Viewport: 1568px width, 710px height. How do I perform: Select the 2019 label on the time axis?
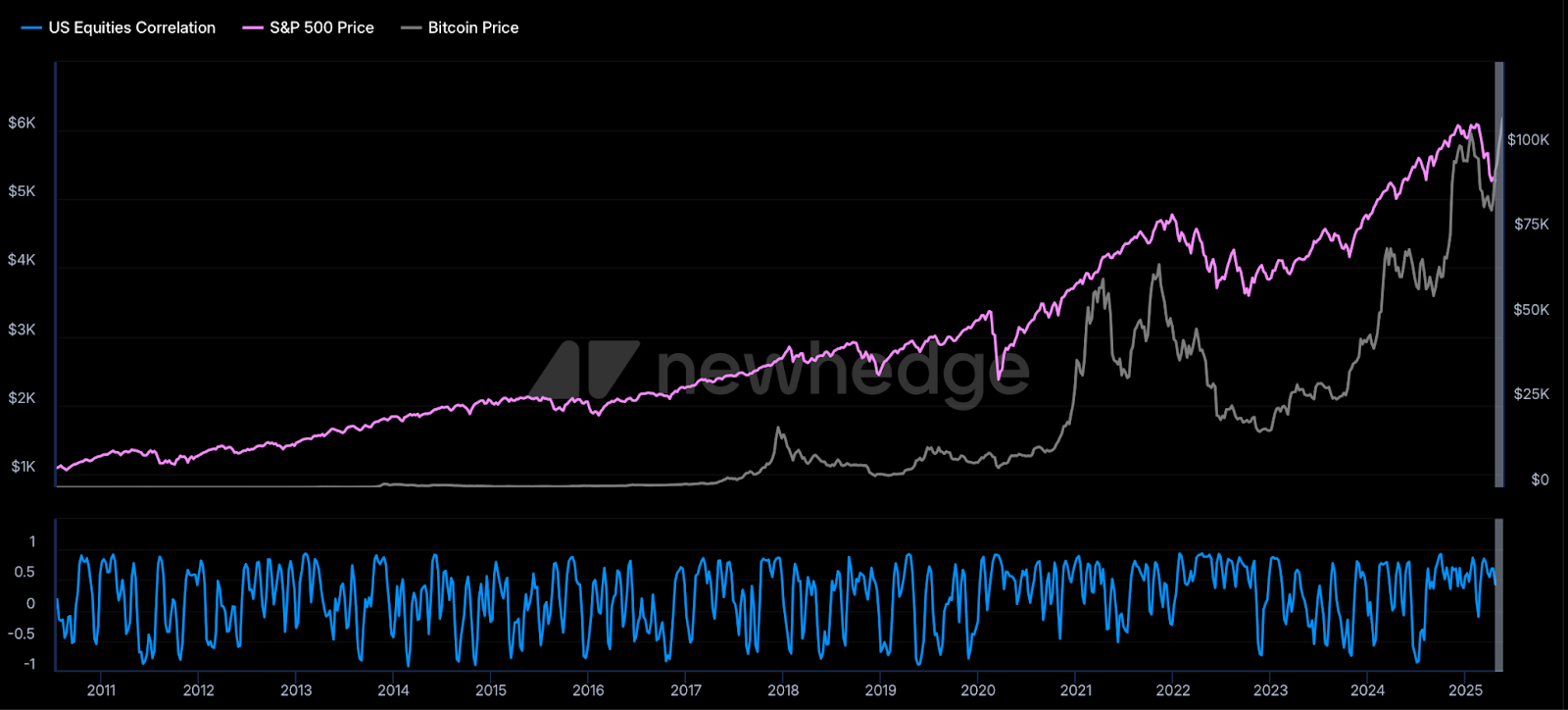tap(880, 690)
